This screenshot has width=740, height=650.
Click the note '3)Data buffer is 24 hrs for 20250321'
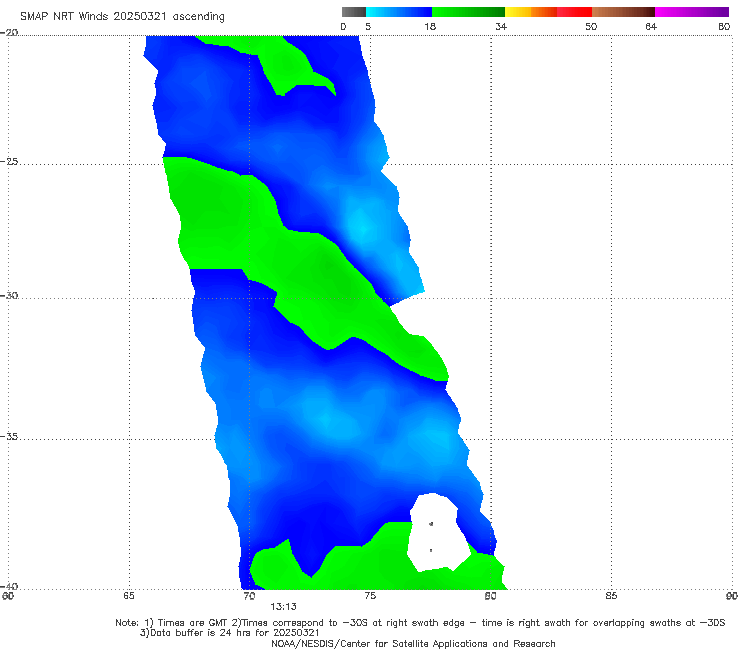pyautogui.click(x=230, y=633)
